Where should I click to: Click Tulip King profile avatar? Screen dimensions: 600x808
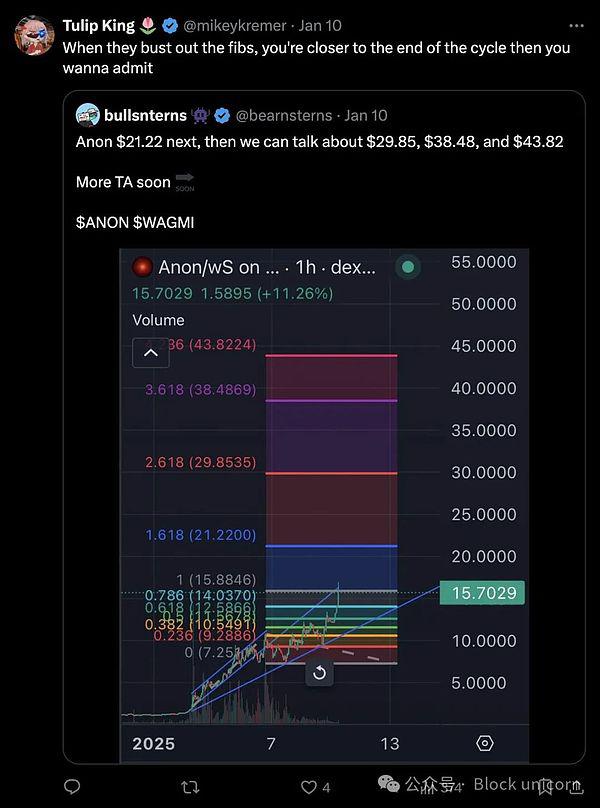pyautogui.click(x=35, y=35)
